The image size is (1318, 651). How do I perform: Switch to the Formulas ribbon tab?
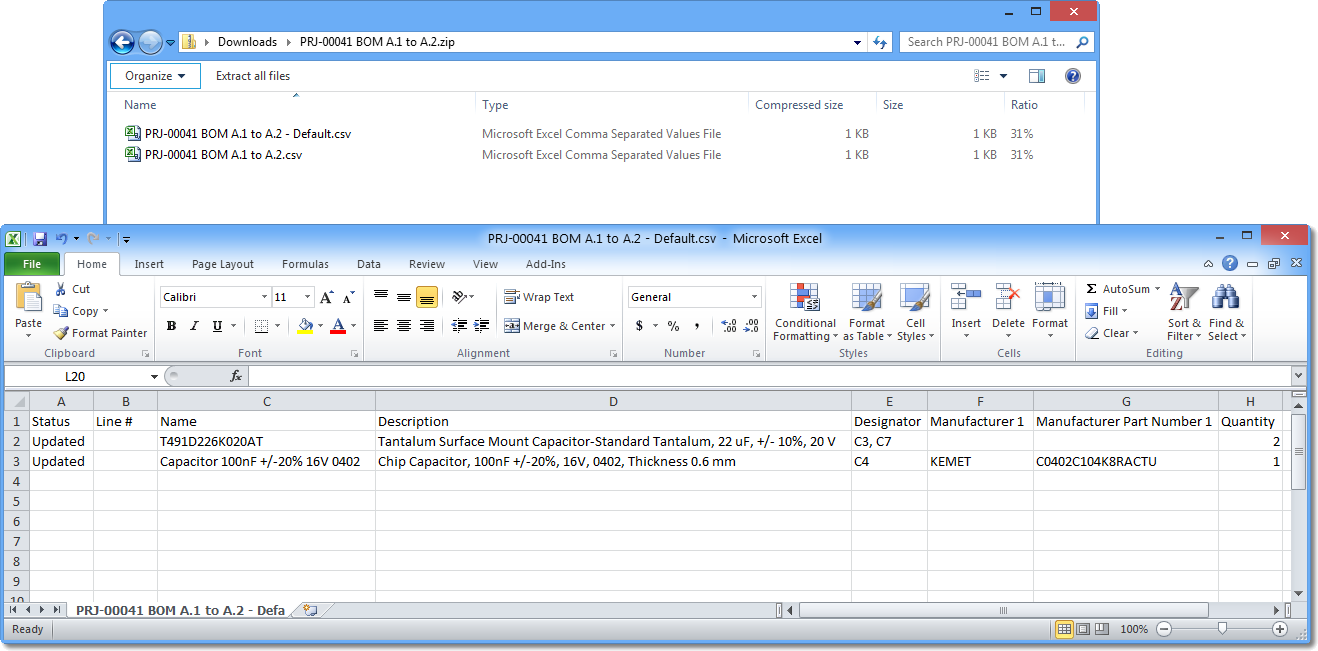click(x=305, y=264)
